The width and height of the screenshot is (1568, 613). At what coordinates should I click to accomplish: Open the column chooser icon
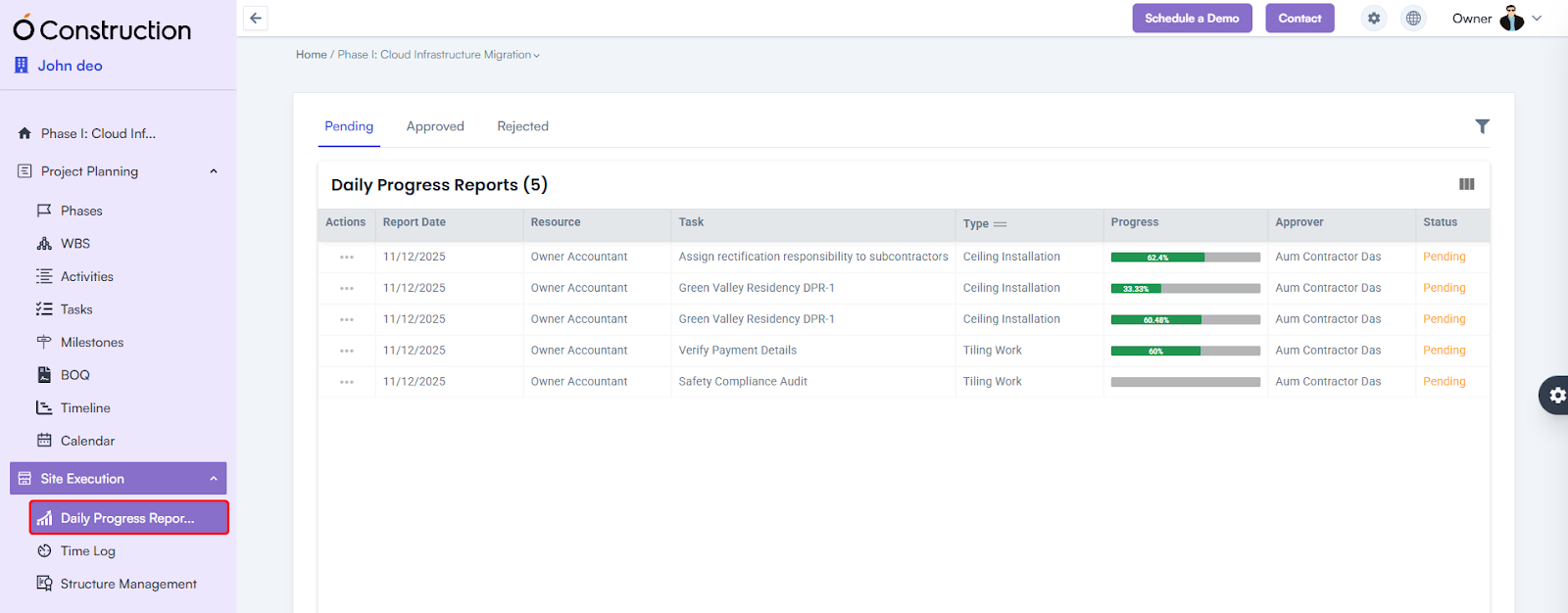coord(1467,184)
